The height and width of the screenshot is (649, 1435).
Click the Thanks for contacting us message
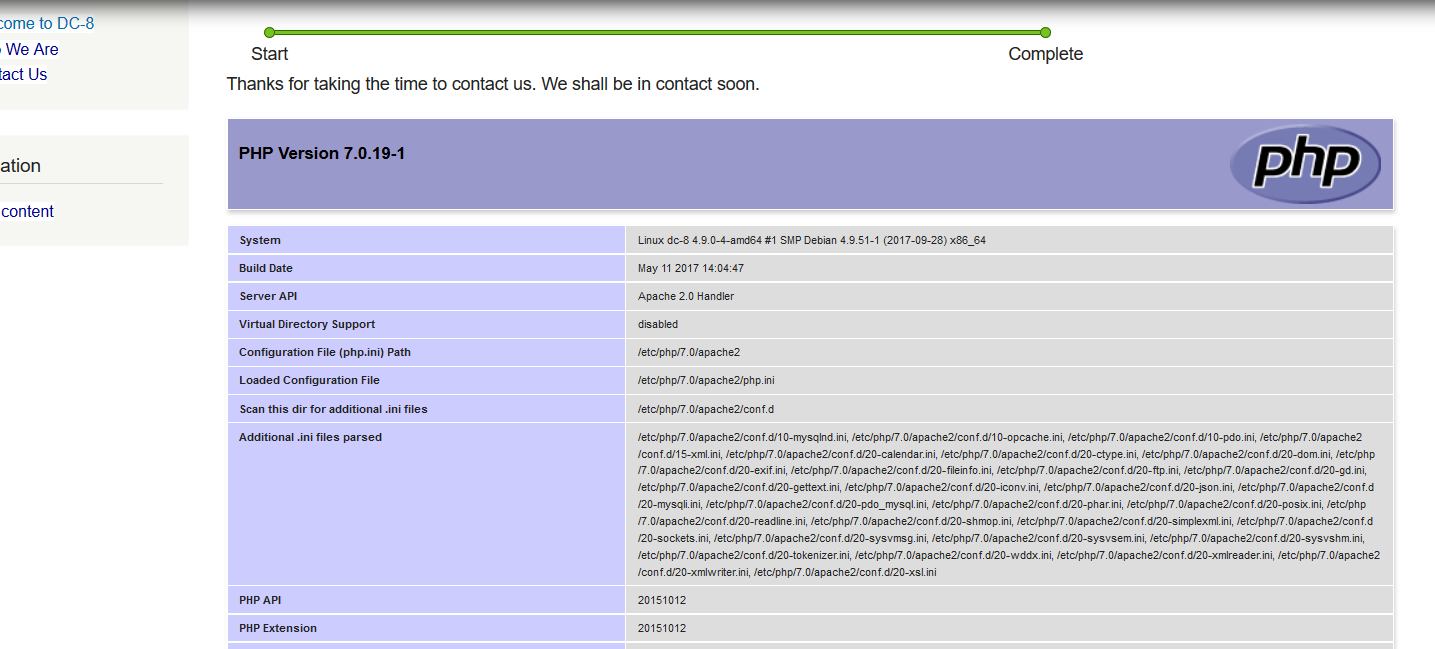tap(493, 84)
